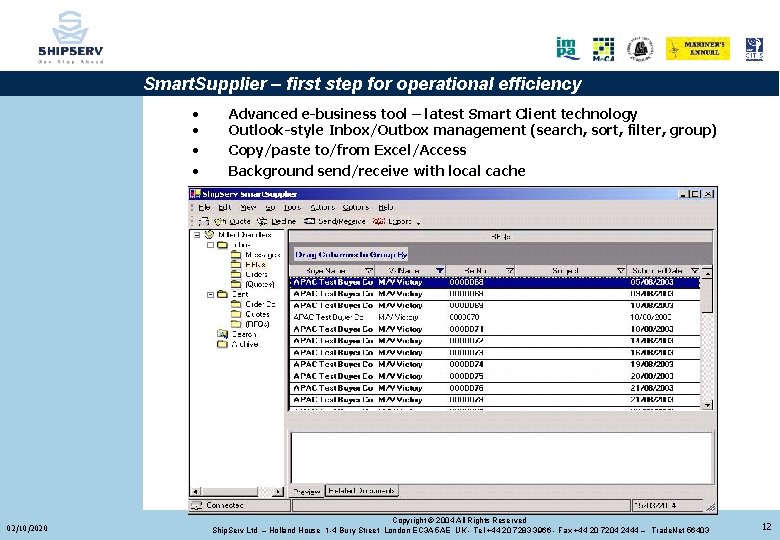This screenshot has height=540, width=780.
Task: Click the Decline toolbar icon
Action: pos(262,221)
